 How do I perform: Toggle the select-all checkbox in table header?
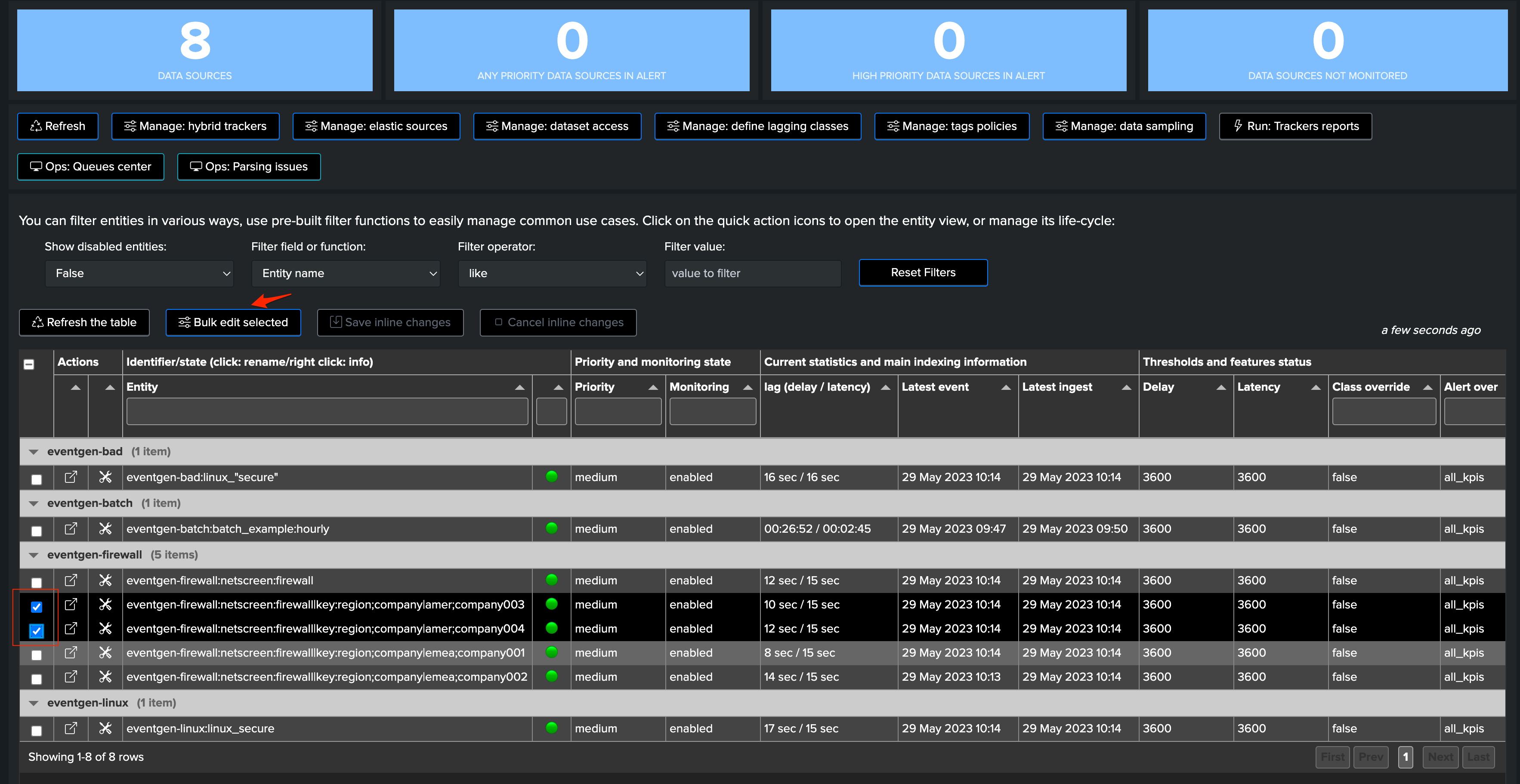point(29,364)
